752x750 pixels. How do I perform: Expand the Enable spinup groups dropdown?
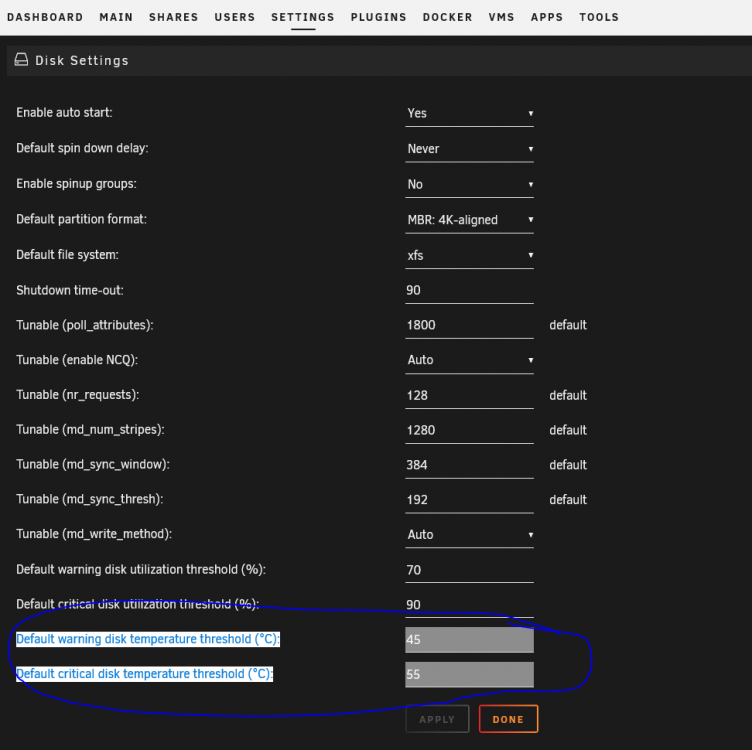[469, 185]
